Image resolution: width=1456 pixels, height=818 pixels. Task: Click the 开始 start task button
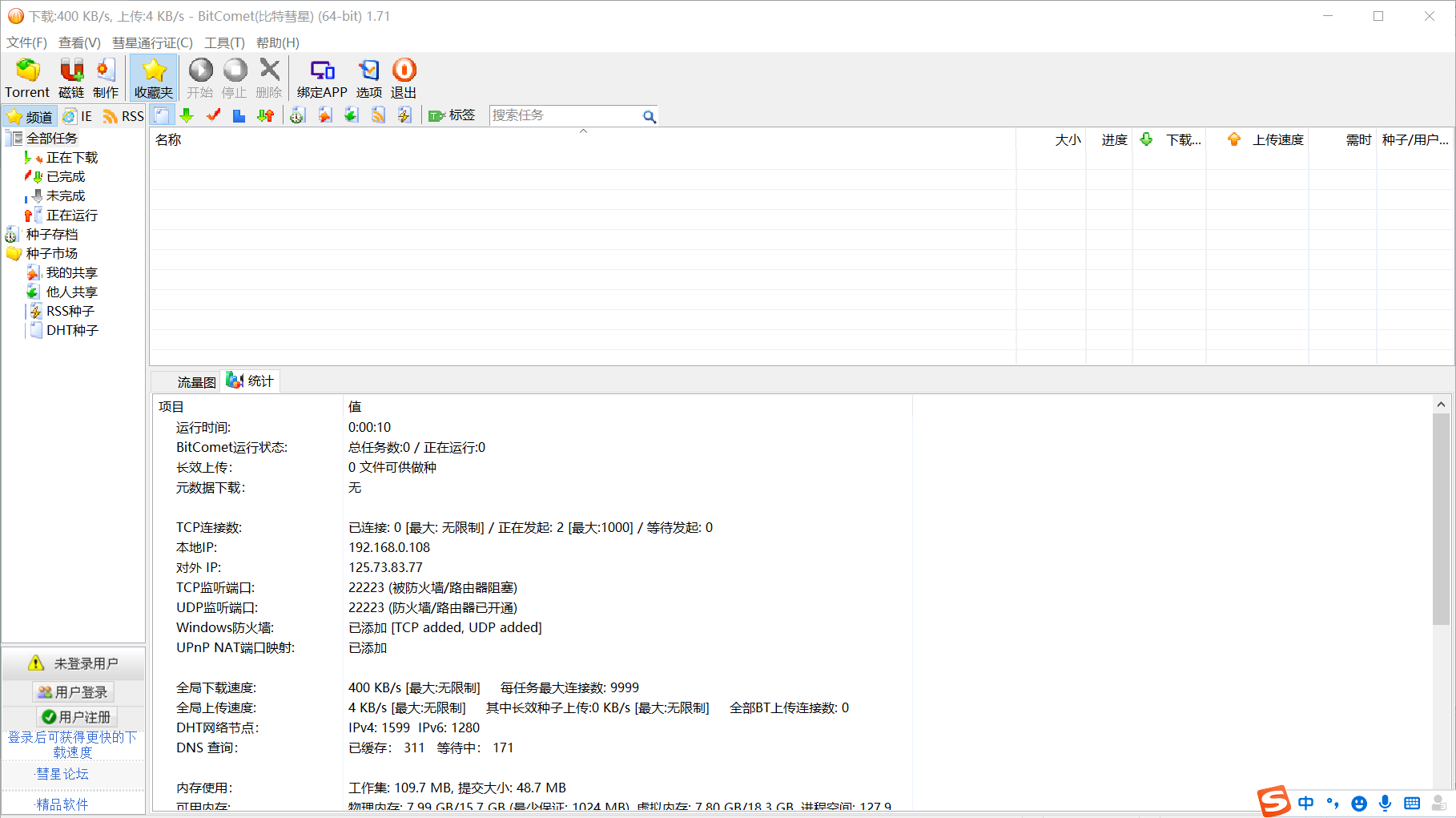tap(200, 79)
